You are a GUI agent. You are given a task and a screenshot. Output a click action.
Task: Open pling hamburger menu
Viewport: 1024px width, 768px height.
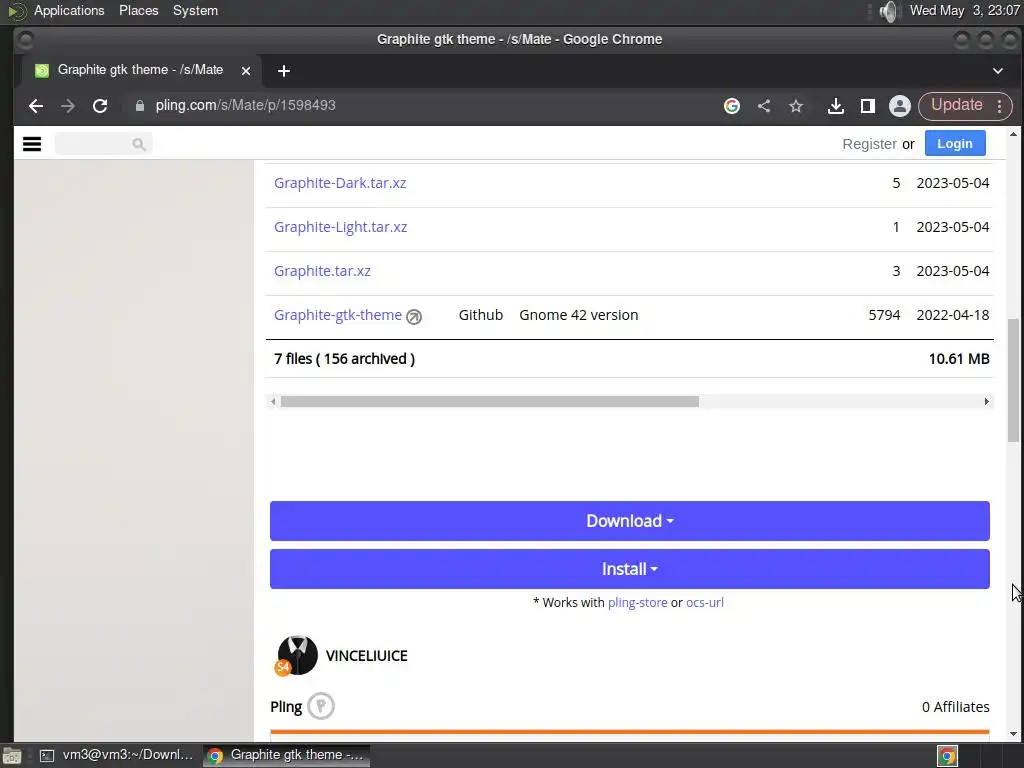[32, 144]
